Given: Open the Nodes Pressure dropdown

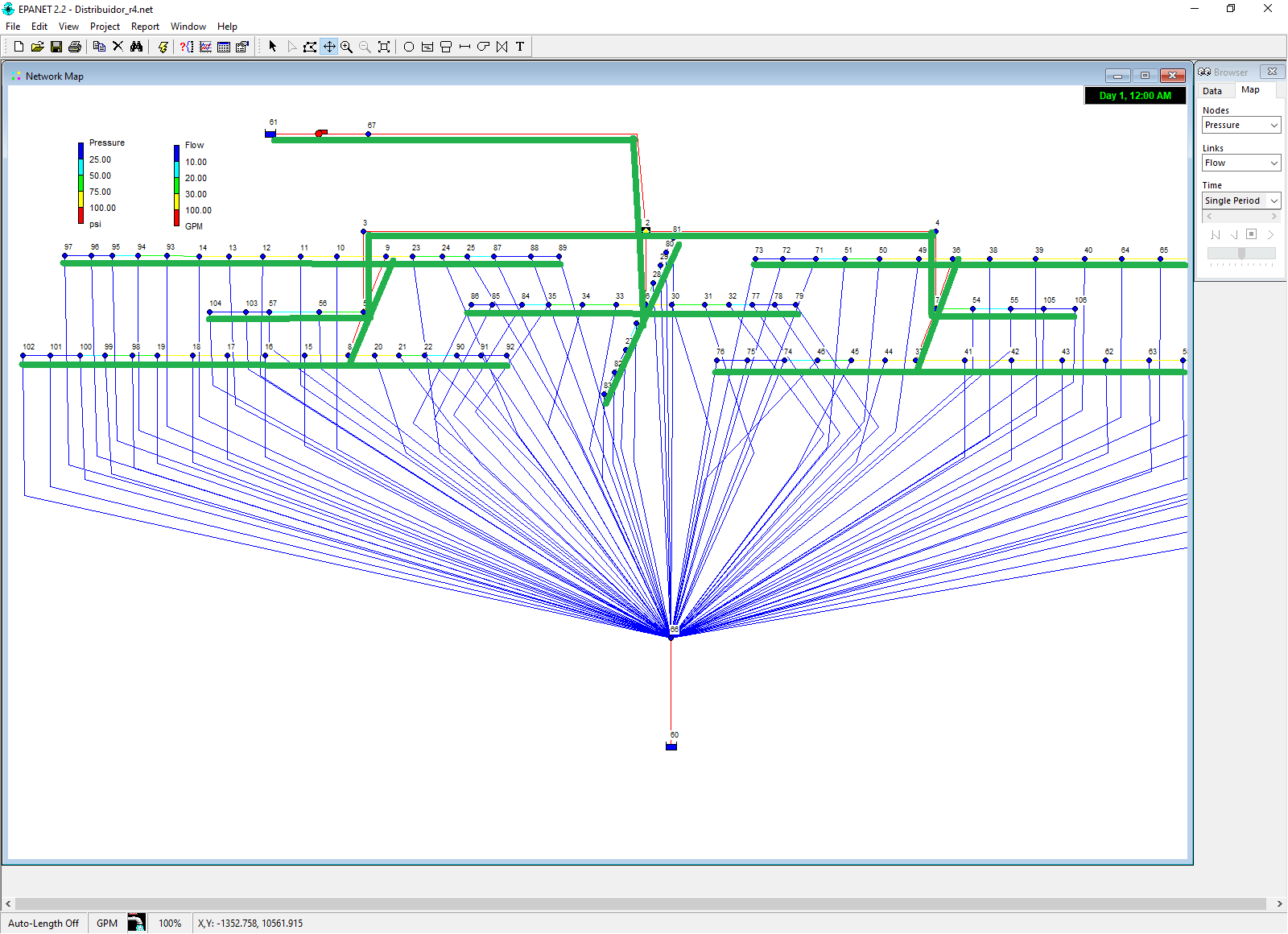Looking at the screenshot, I should coord(1241,125).
